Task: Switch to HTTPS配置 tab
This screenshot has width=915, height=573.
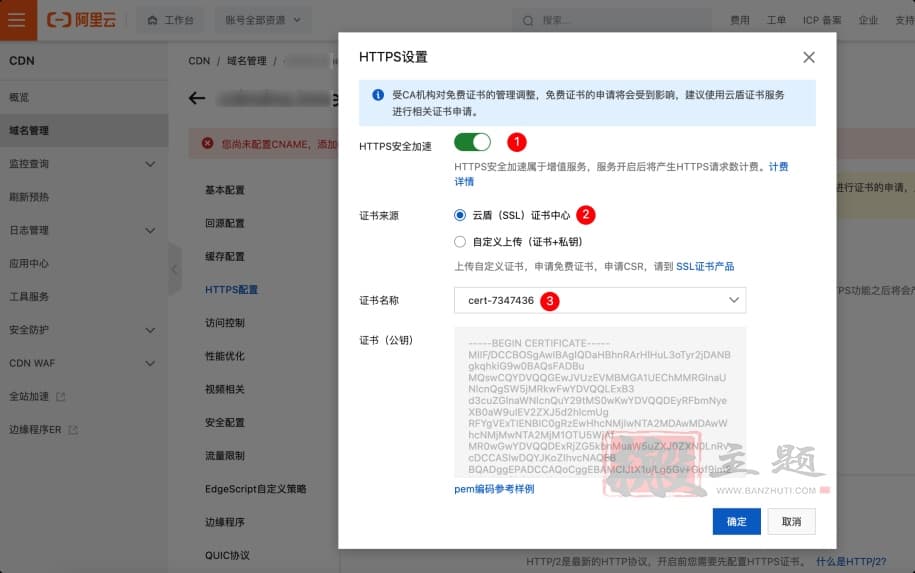Action: point(231,290)
